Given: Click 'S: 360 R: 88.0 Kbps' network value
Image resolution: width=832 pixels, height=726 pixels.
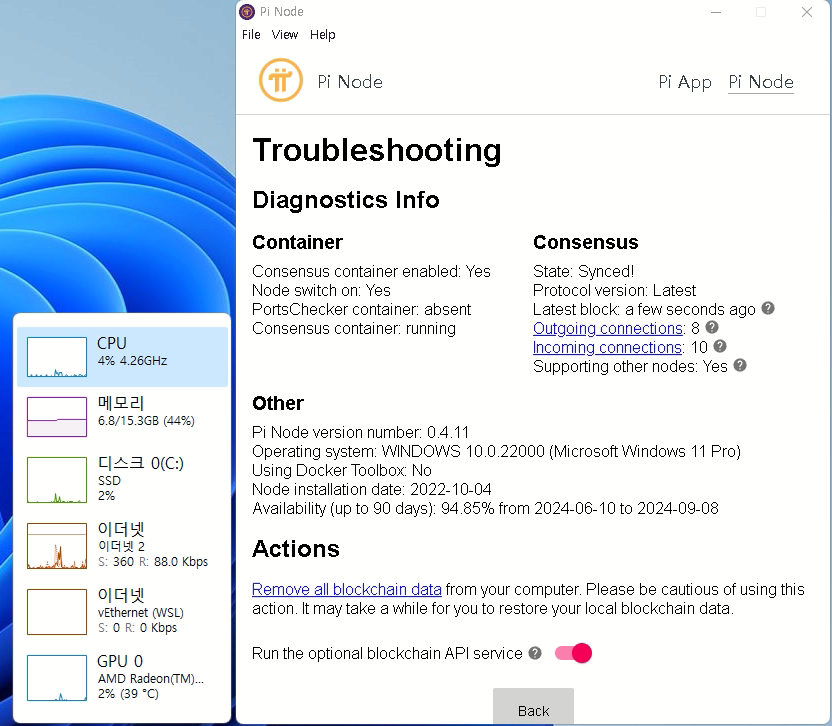Looking at the screenshot, I should 153,561.
